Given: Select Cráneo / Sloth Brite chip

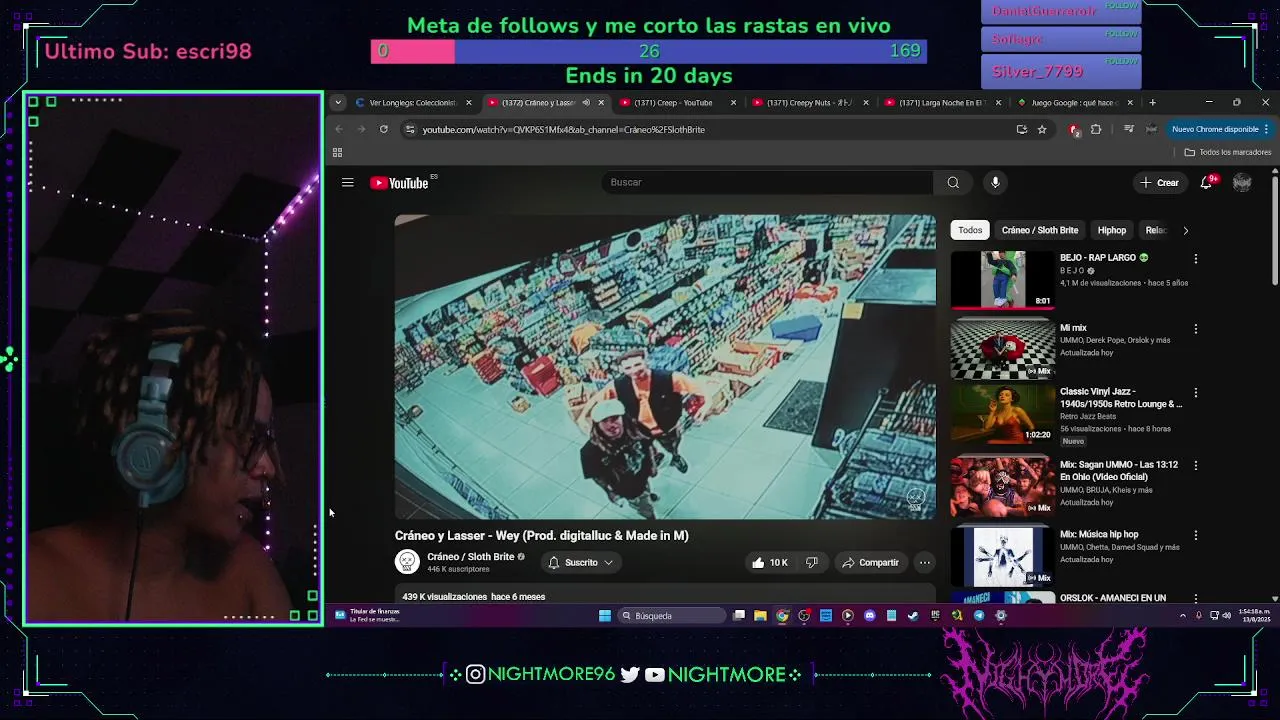Looking at the screenshot, I should pyautogui.click(x=1040, y=230).
